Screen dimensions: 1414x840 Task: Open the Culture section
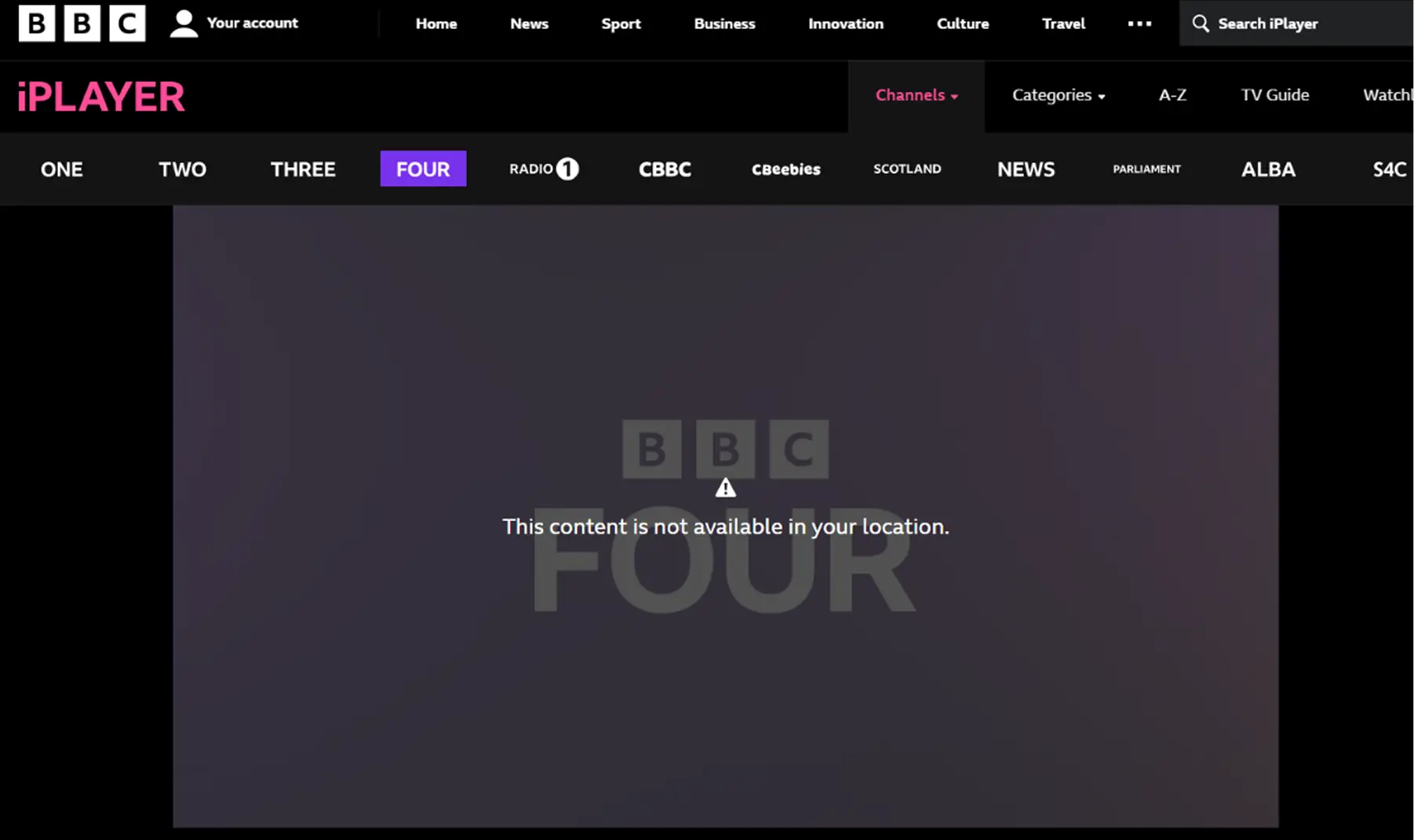(963, 24)
